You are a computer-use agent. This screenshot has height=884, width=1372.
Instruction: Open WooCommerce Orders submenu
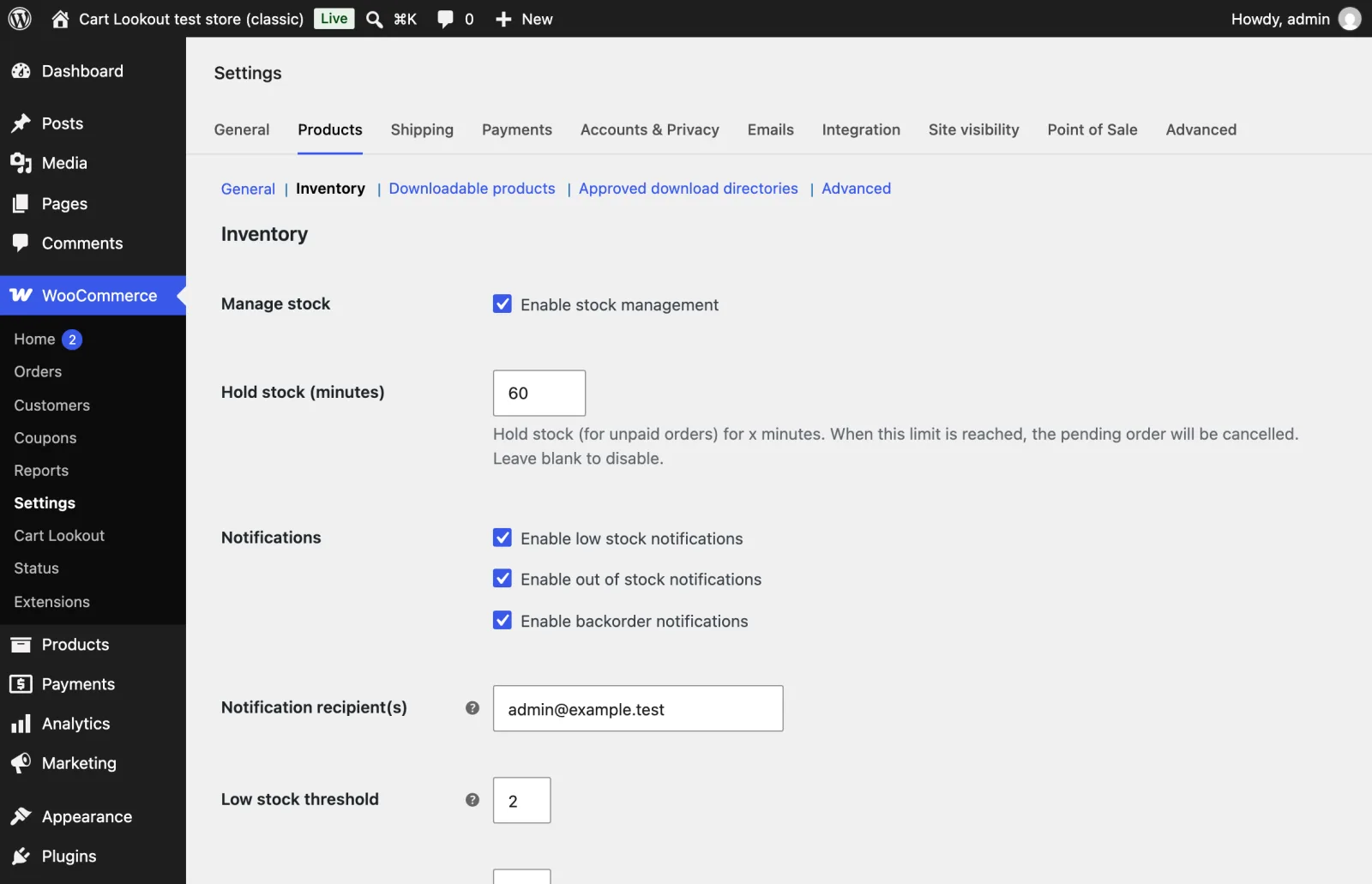38,372
